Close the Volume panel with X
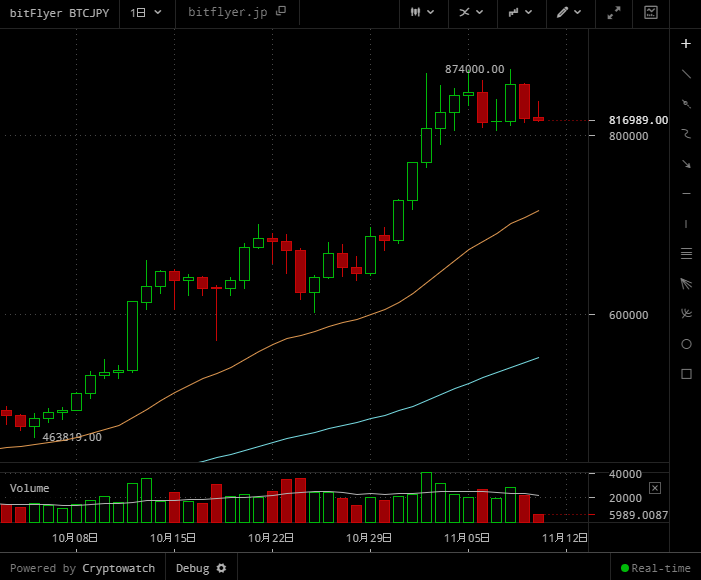The width and height of the screenshot is (701, 580). pyautogui.click(x=655, y=488)
